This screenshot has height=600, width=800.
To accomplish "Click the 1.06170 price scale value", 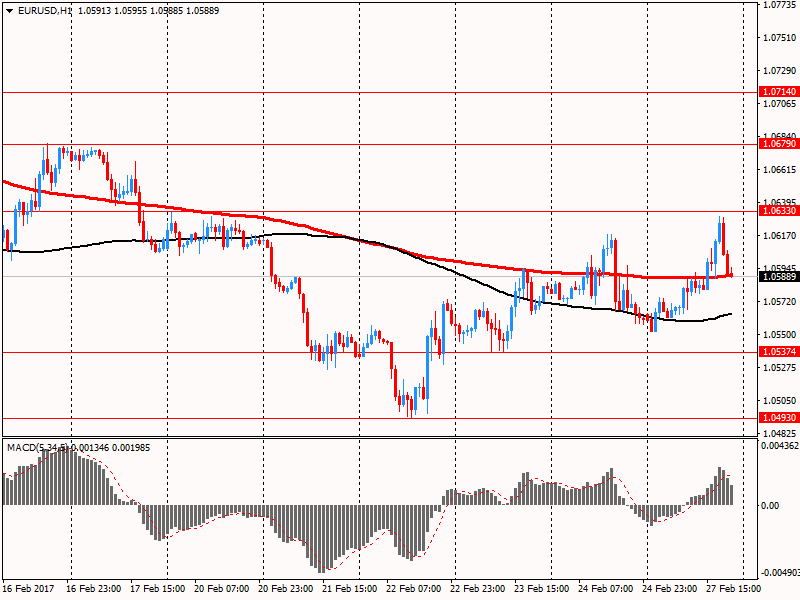I will coord(779,236).
